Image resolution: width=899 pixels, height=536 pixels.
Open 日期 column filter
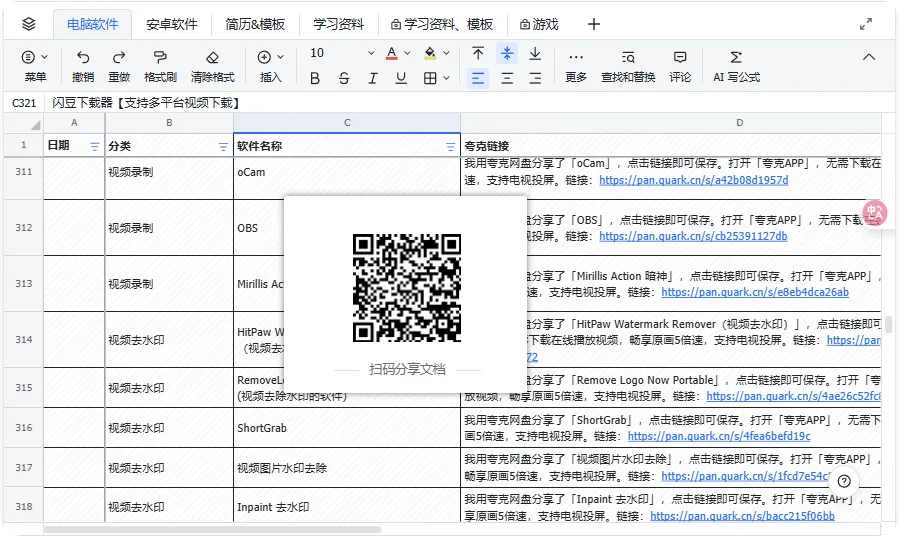click(x=95, y=147)
